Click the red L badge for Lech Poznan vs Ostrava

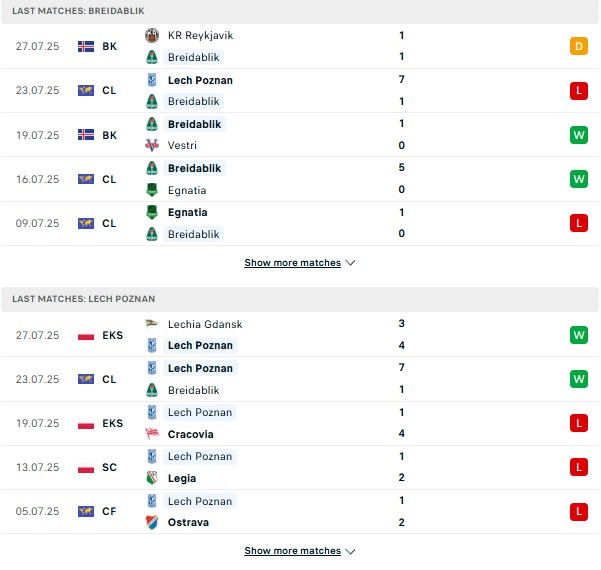(579, 511)
